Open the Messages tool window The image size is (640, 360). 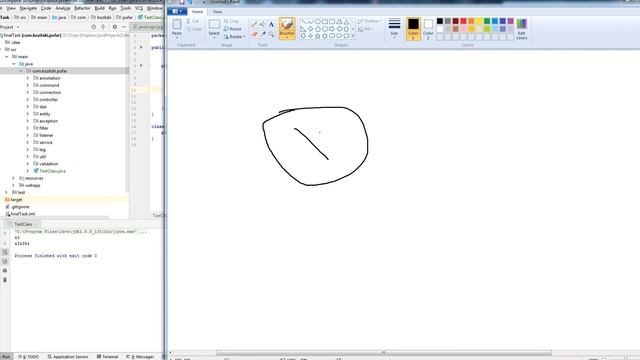pyautogui.click(x=140, y=357)
